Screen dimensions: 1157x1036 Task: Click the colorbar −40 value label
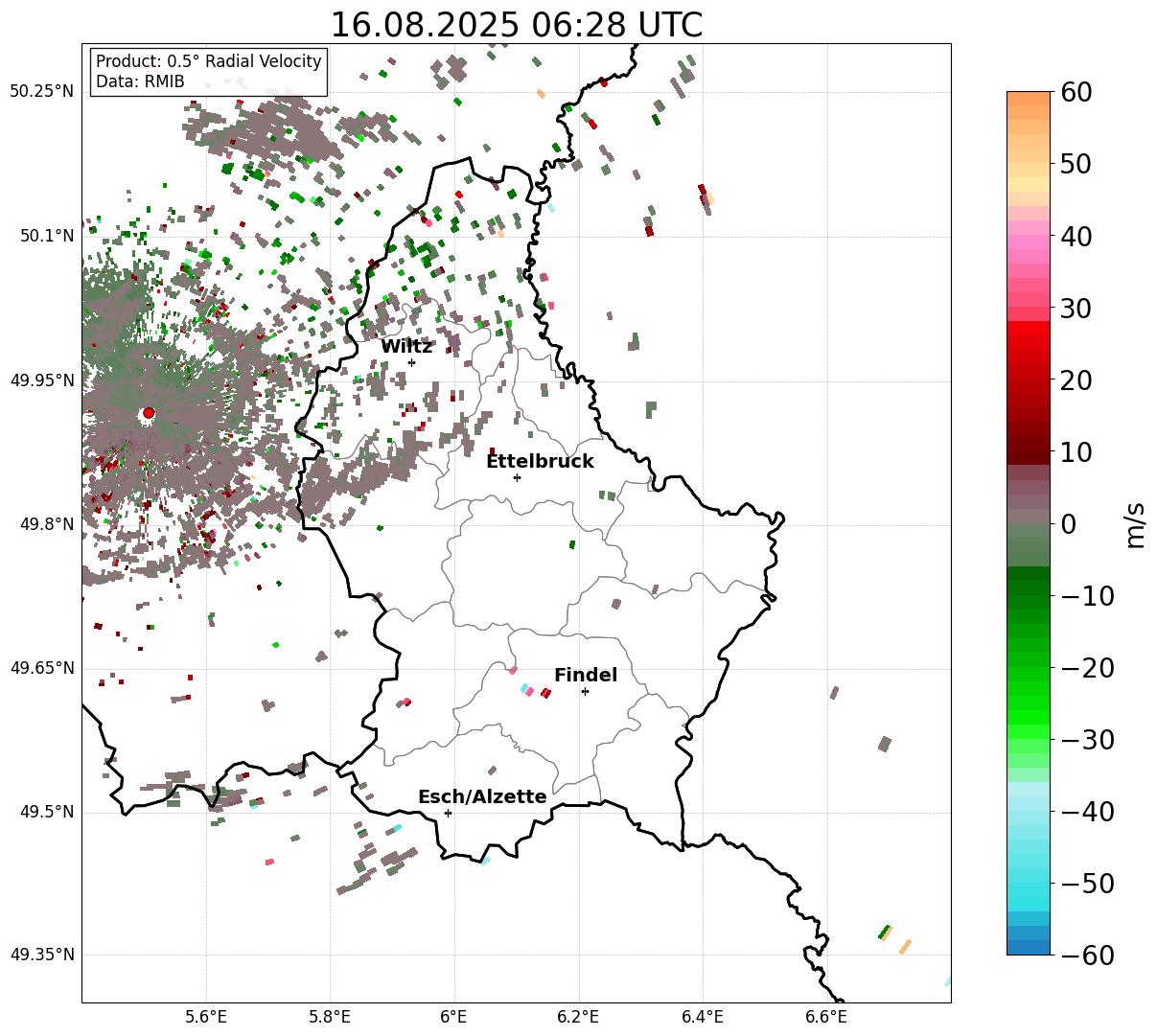(1087, 812)
